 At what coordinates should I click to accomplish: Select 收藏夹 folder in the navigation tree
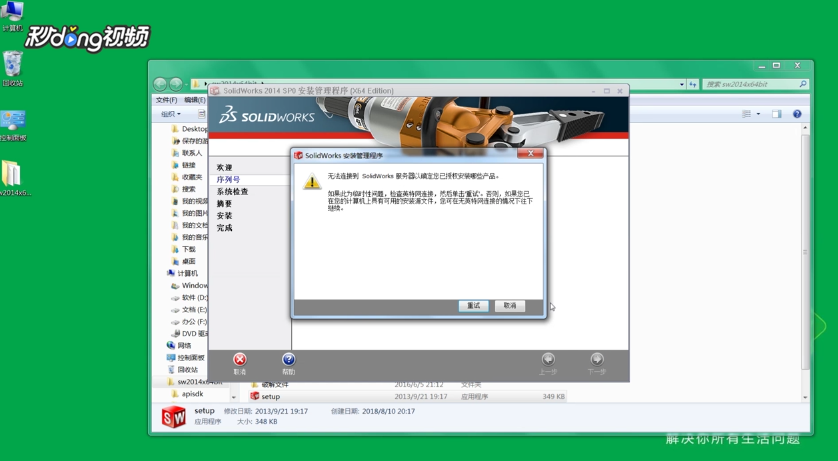(187, 177)
